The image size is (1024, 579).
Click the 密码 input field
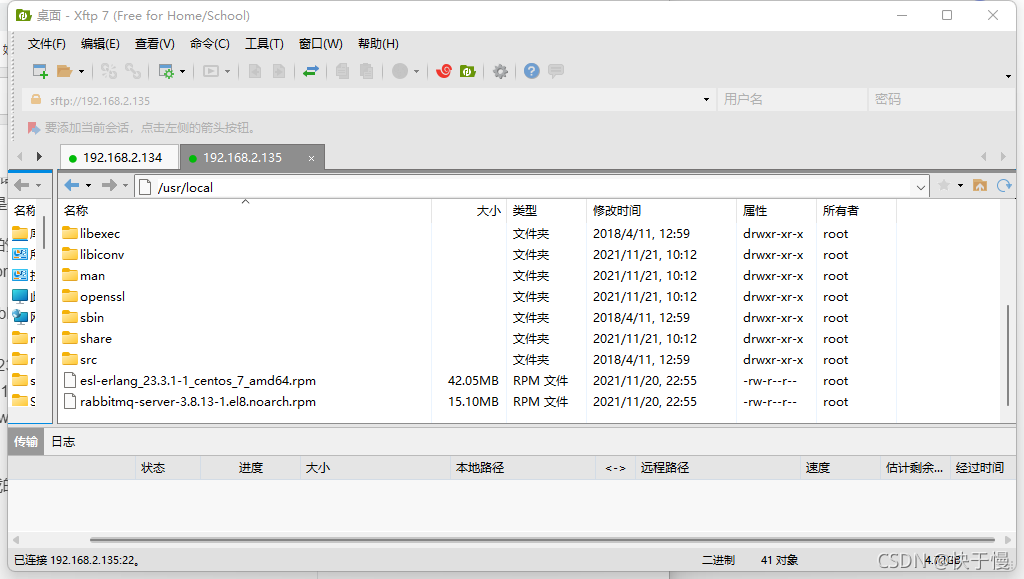(941, 99)
